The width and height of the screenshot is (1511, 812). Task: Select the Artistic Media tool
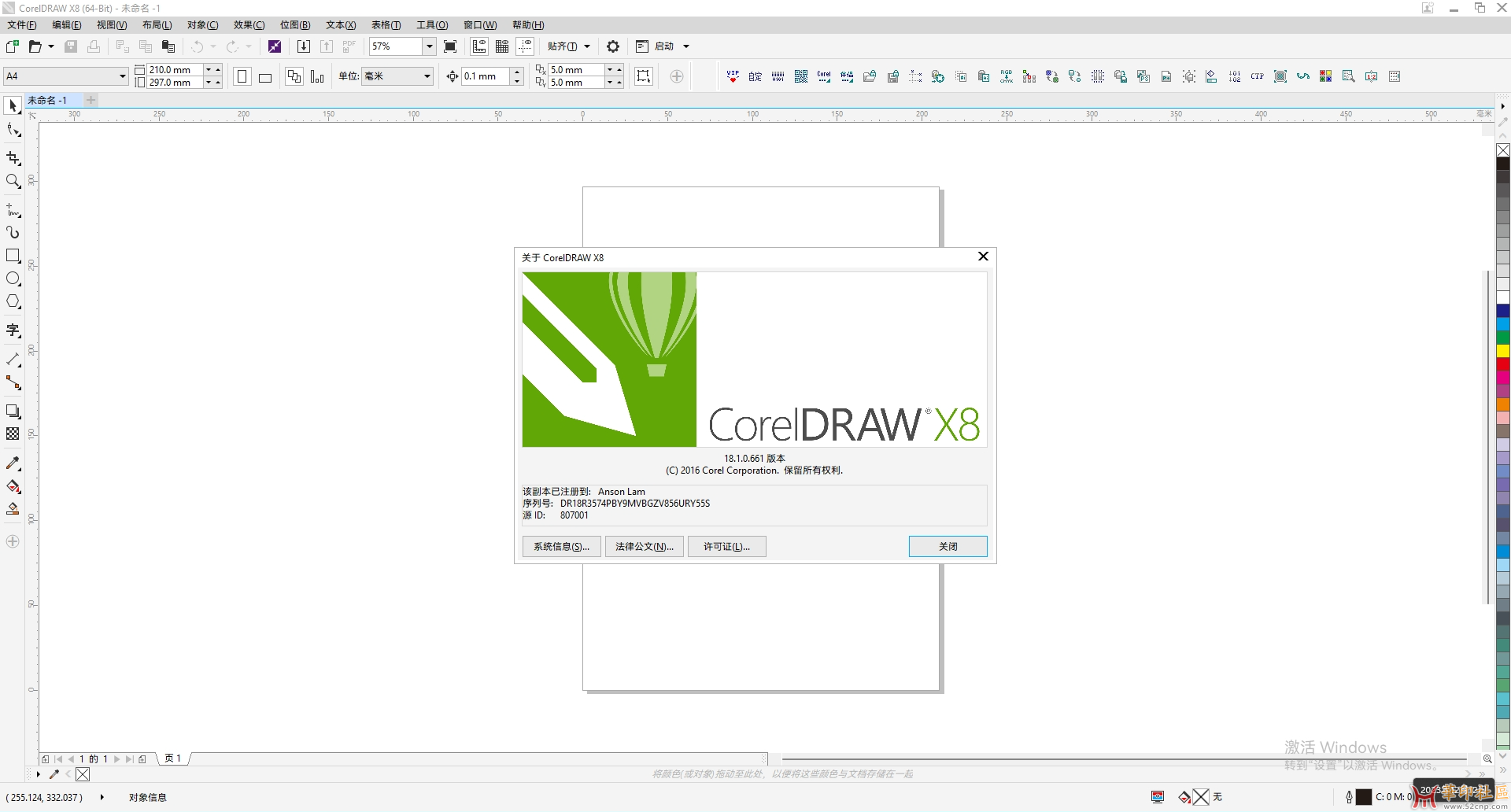pyautogui.click(x=13, y=233)
